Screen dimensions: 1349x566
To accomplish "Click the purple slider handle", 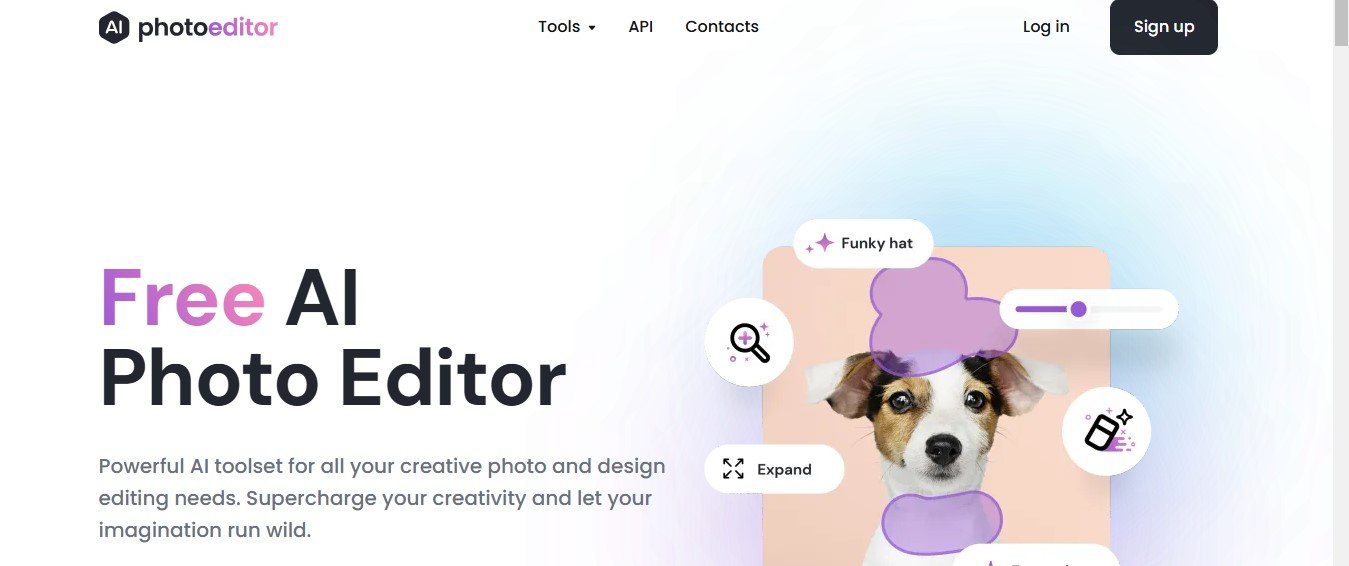I will [1078, 309].
